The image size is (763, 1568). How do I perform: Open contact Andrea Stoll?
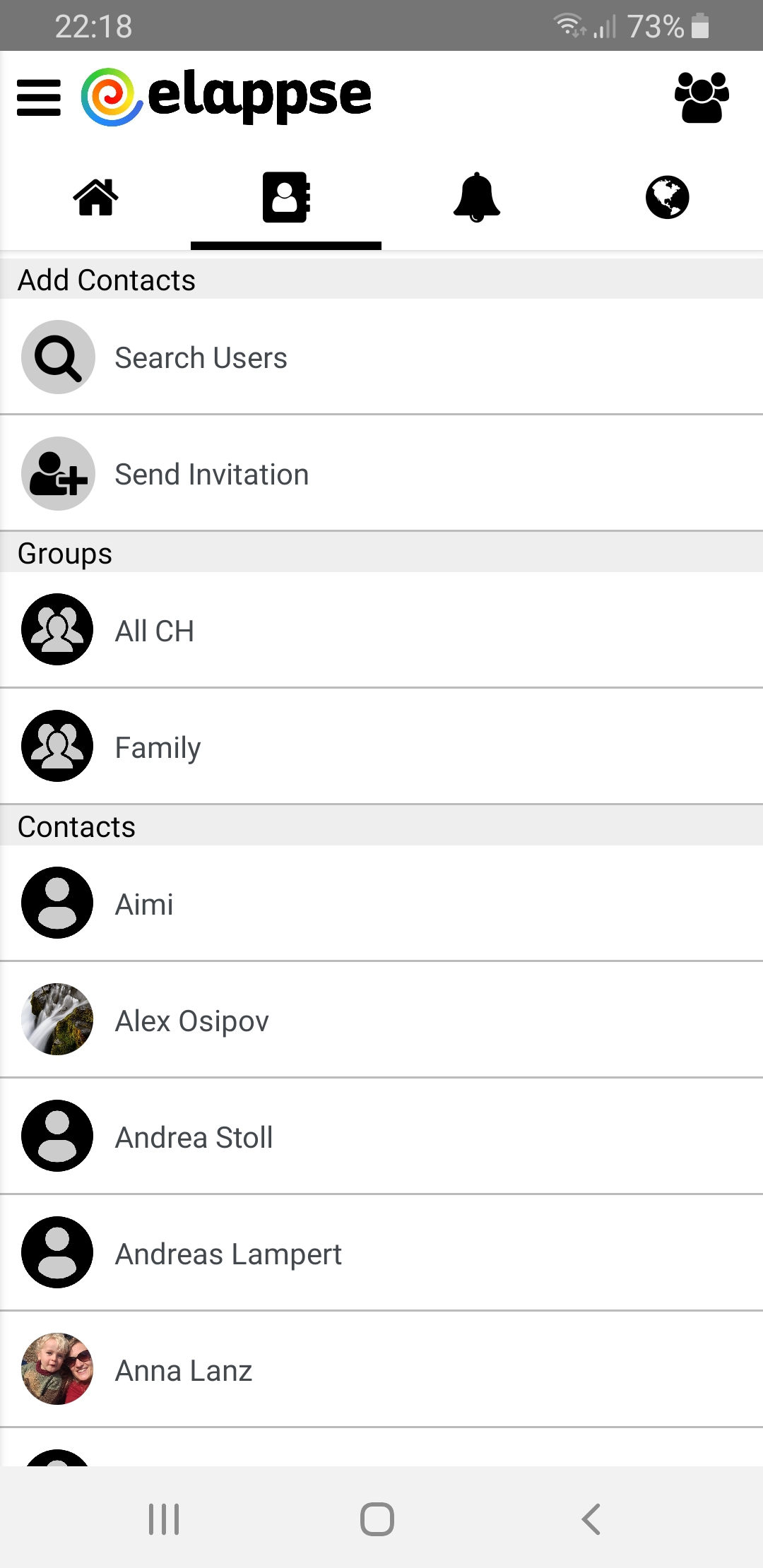[194, 1137]
